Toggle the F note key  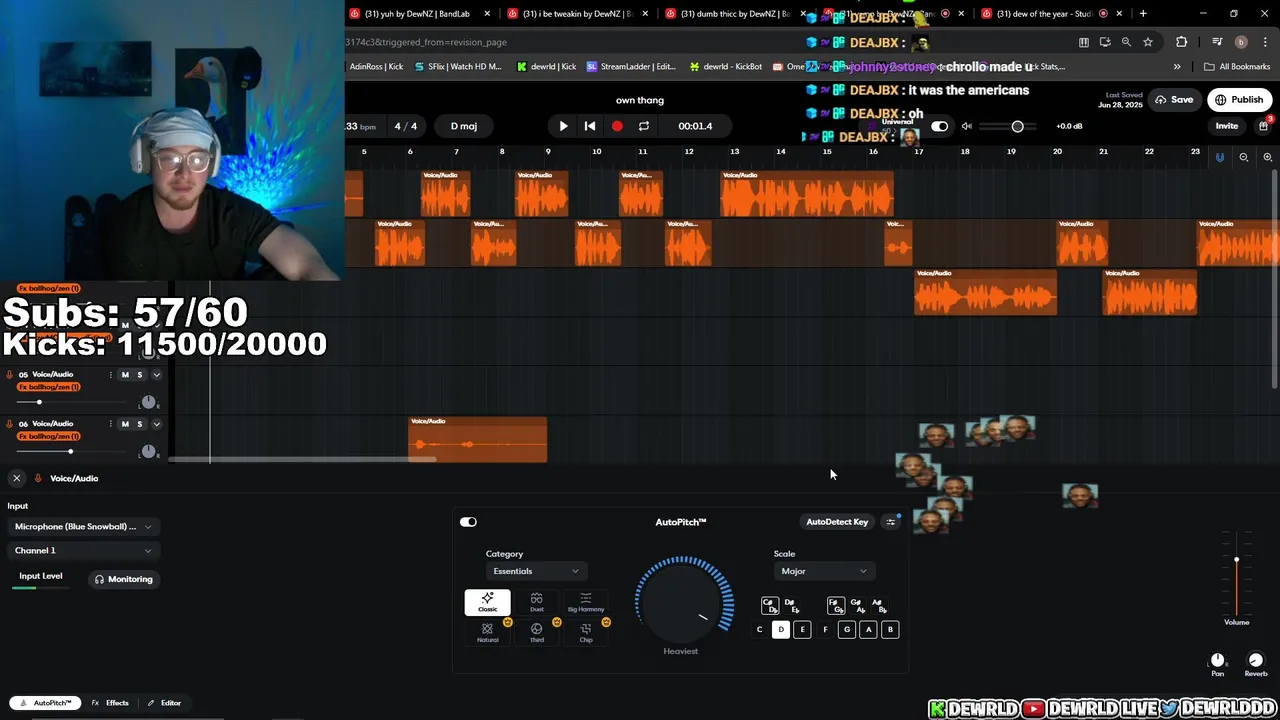coord(825,629)
